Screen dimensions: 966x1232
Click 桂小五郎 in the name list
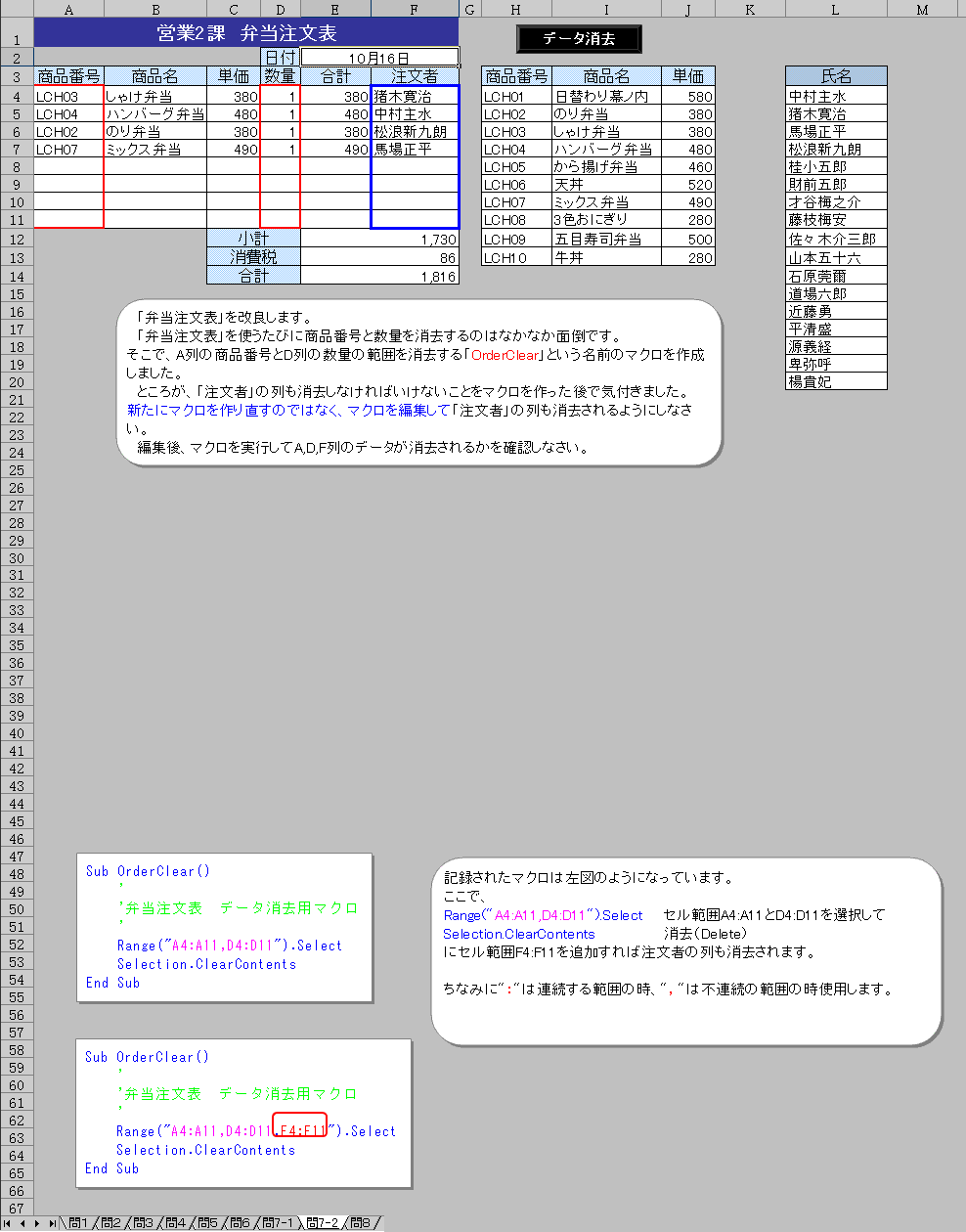click(x=836, y=167)
